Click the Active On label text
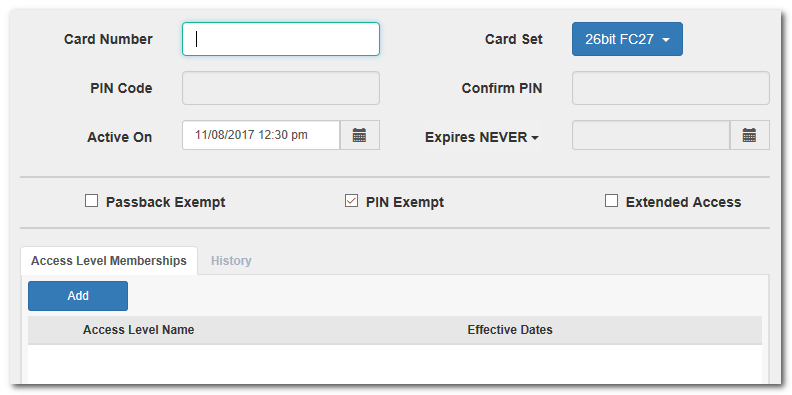Viewport: 792px width, 395px height. [x=120, y=137]
